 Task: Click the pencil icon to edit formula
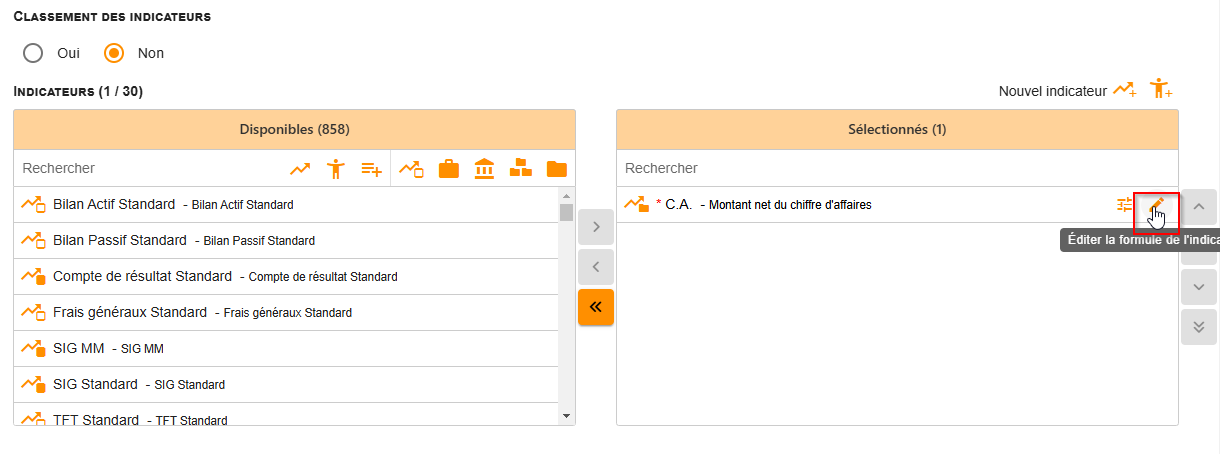1157,205
